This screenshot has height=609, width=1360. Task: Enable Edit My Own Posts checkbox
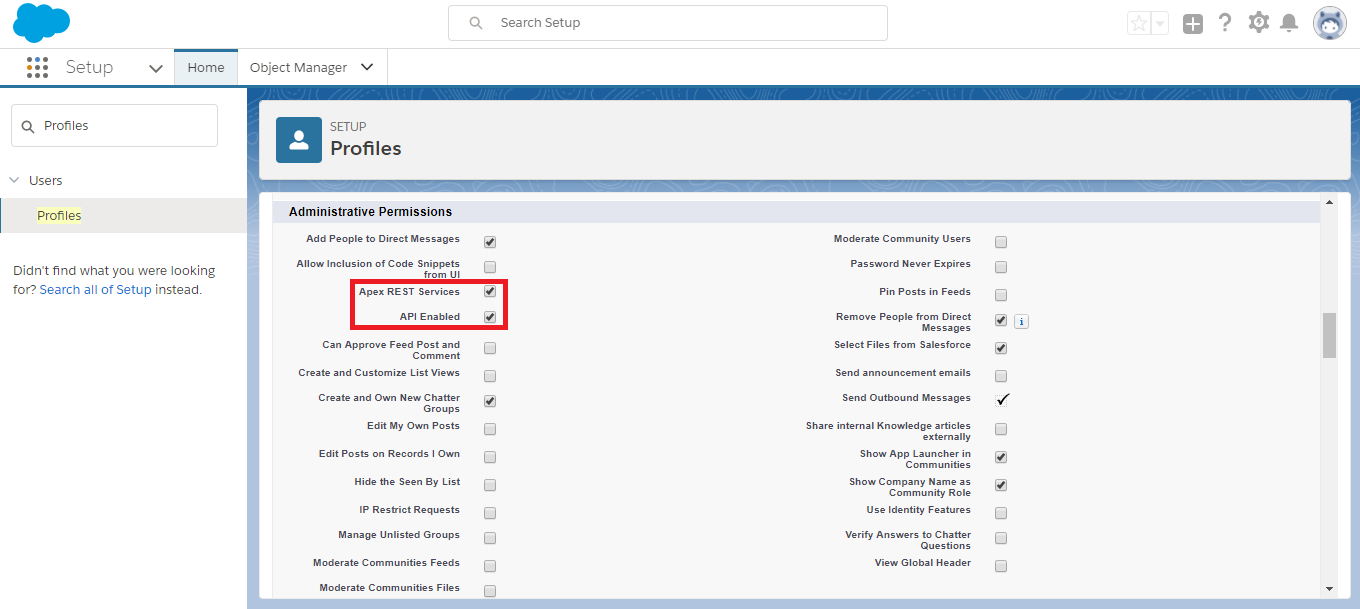(490, 429)
